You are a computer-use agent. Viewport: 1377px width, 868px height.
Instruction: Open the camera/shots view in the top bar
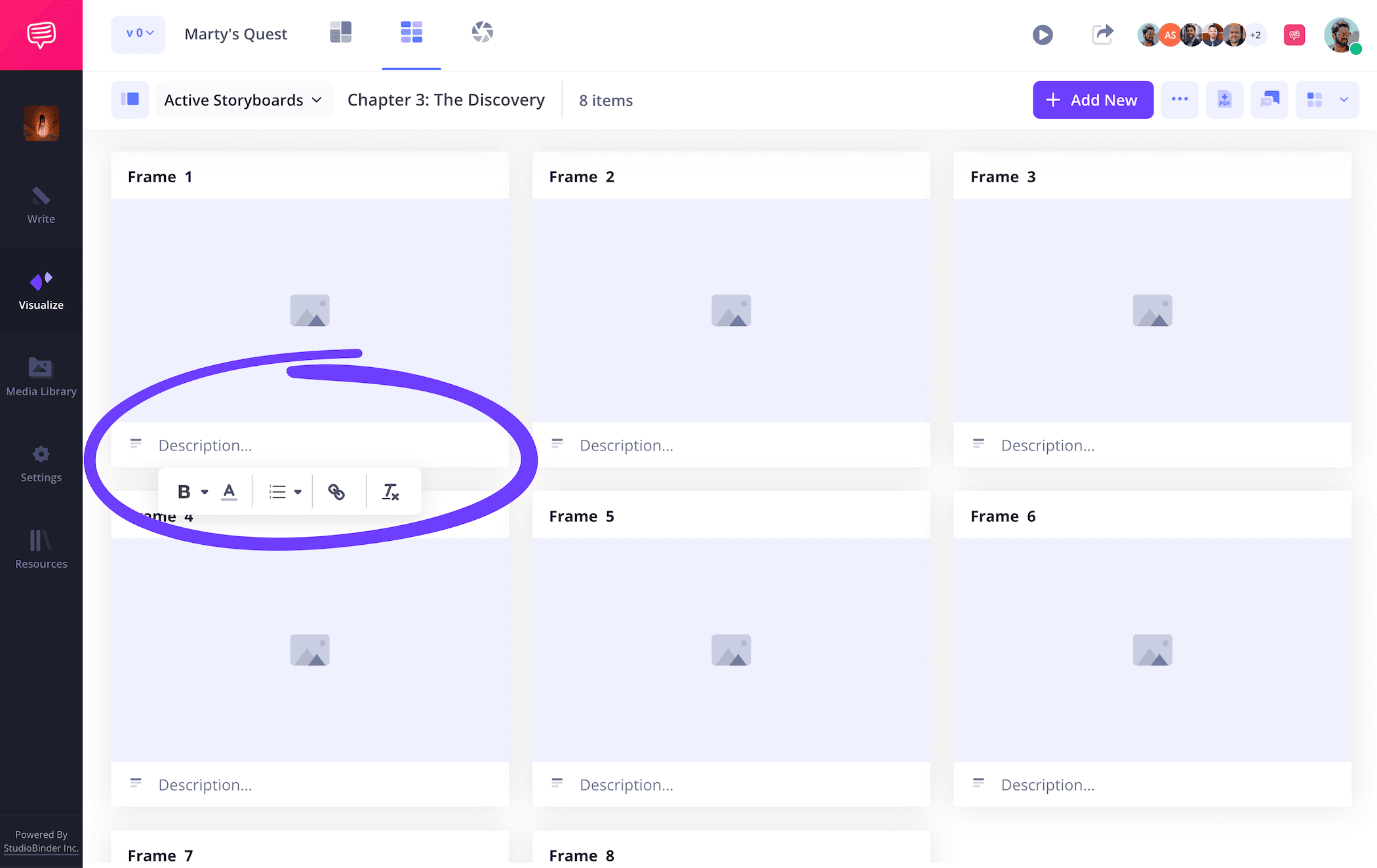coord(482,31)
